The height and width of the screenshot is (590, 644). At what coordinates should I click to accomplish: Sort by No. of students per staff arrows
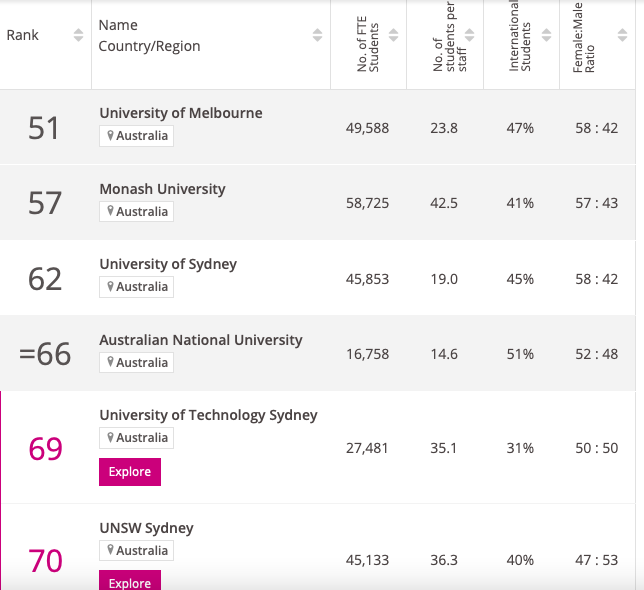(x=469, y=35)
